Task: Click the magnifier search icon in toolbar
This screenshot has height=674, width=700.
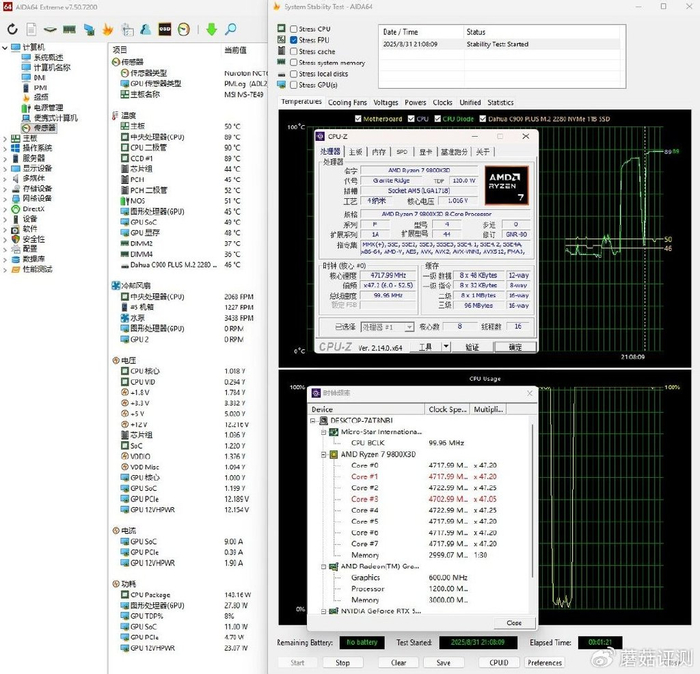Action: pos(228,30)
